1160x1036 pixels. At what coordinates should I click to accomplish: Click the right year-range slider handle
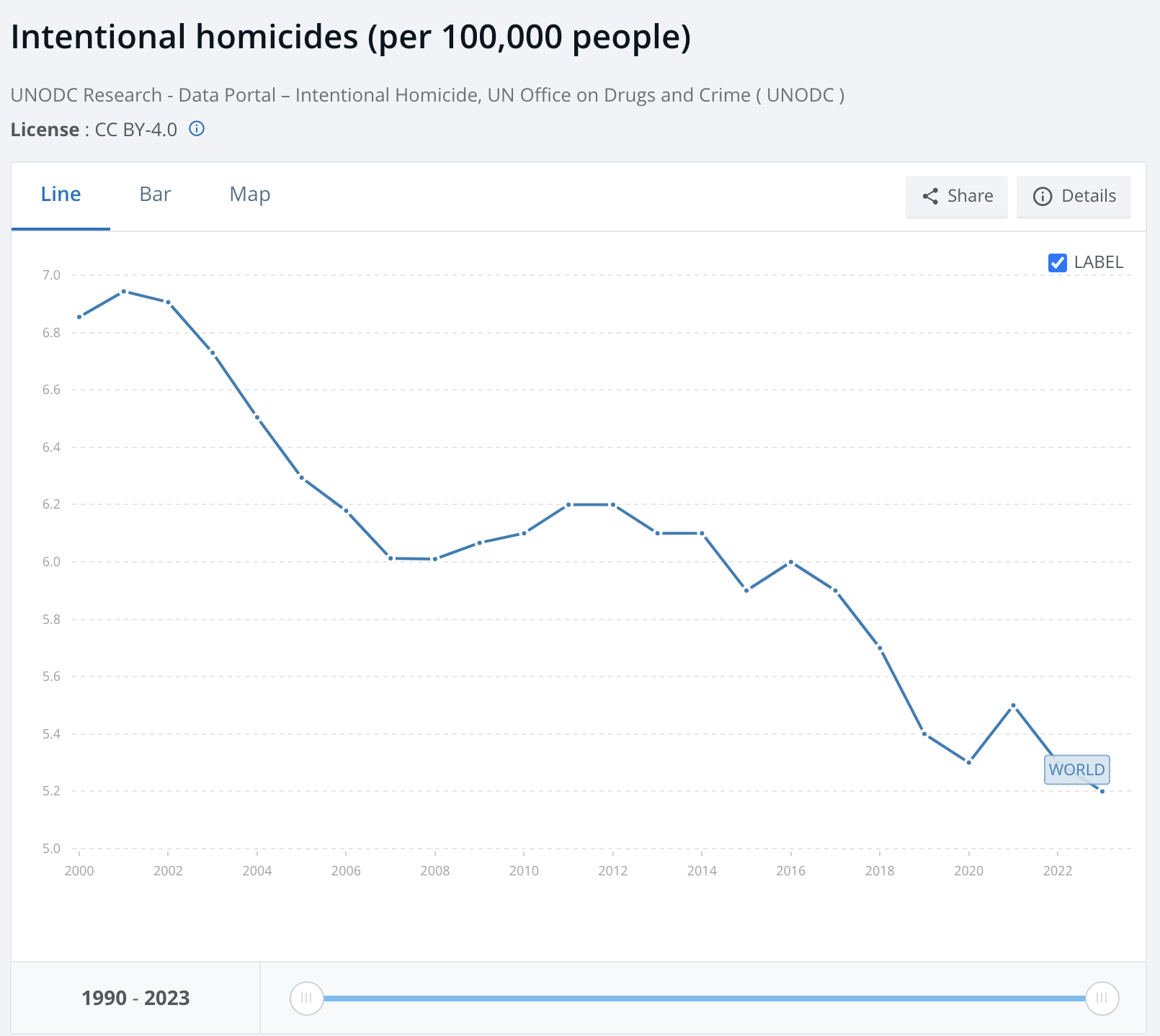[x=1102, y=999]
